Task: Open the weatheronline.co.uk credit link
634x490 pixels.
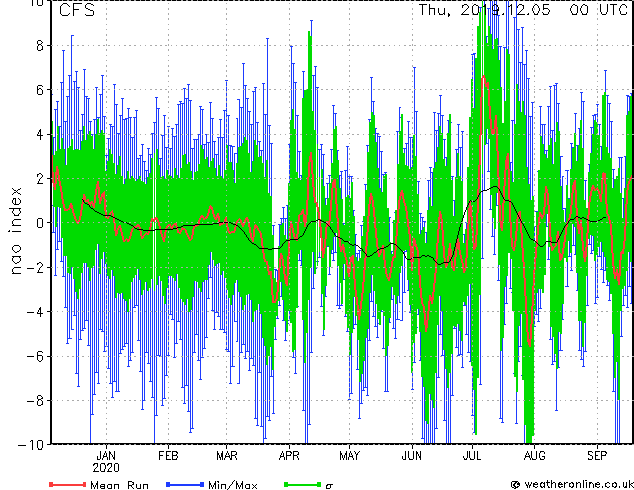Action: point(572,484)
